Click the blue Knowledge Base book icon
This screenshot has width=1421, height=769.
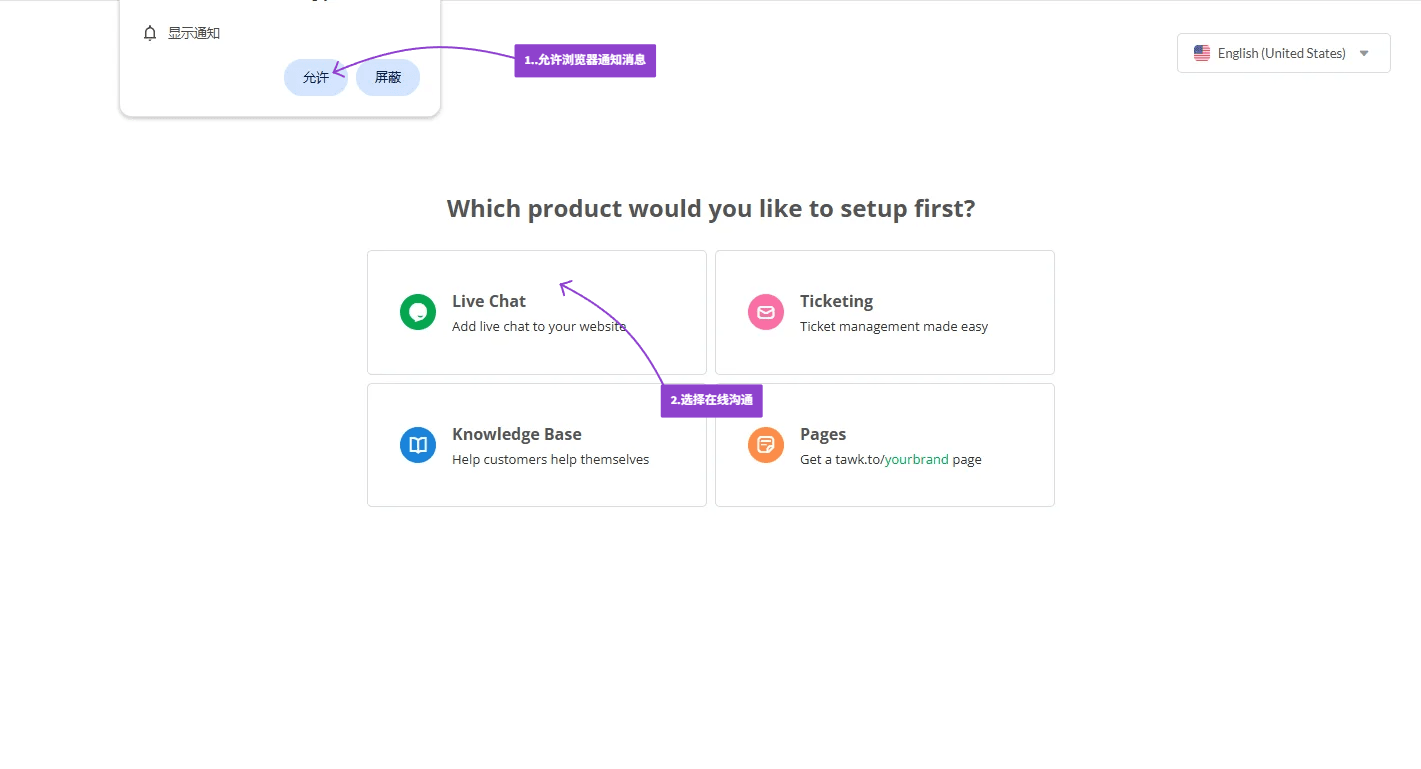click(418, 445)
